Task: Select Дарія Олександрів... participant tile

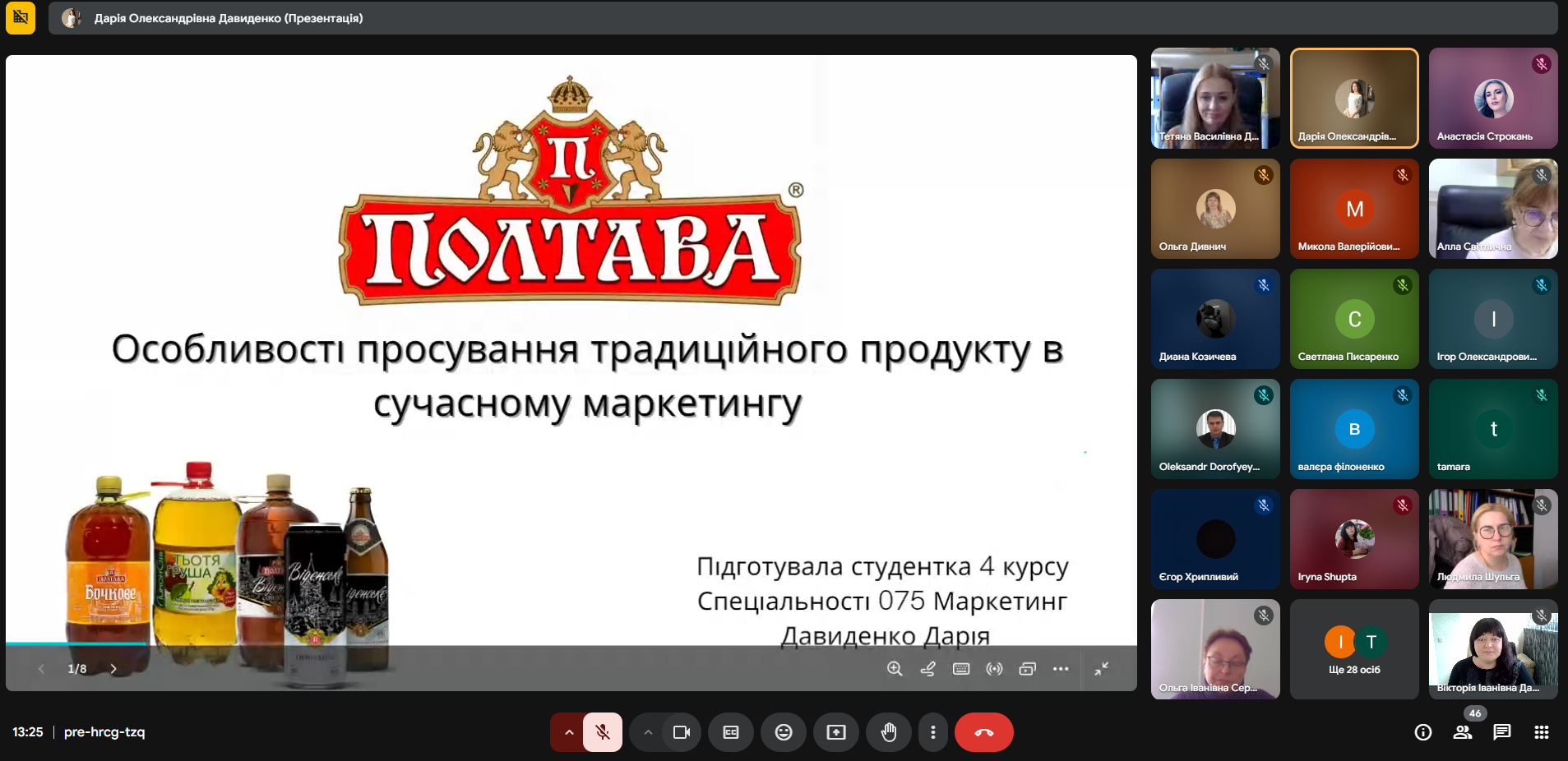Action: [x=1354, y=98]
